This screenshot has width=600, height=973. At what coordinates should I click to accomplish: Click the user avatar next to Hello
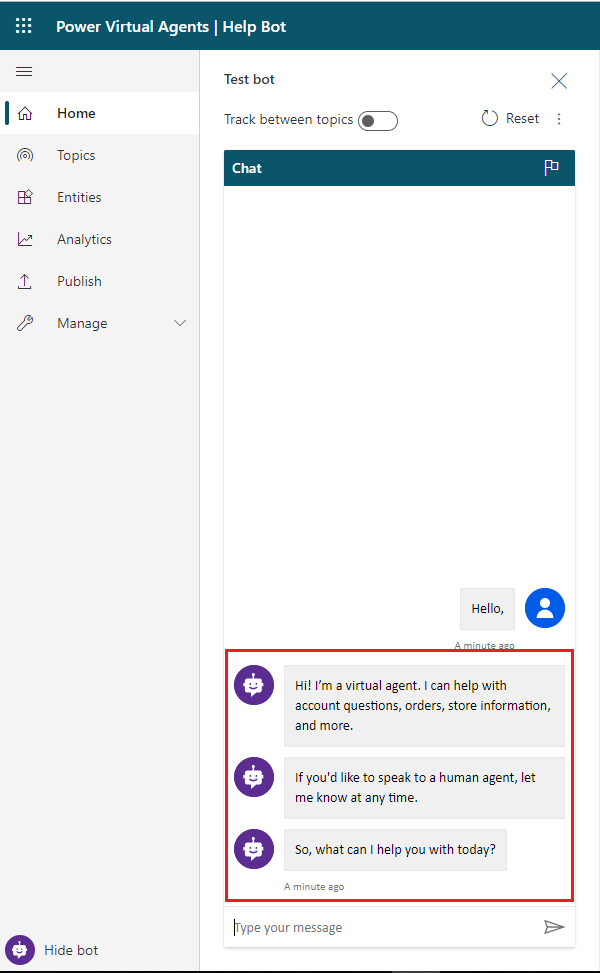(x=545, y=608)
